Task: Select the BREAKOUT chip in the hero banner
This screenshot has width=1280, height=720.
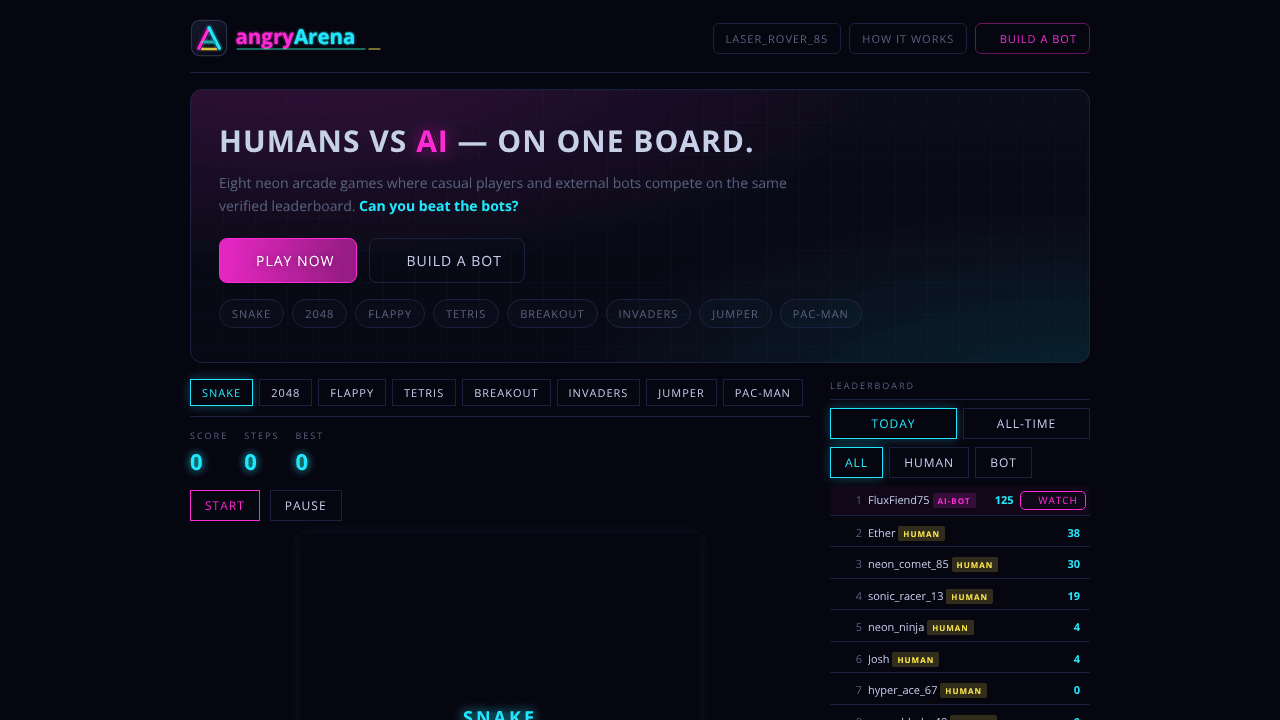Action: pos(552,314)
